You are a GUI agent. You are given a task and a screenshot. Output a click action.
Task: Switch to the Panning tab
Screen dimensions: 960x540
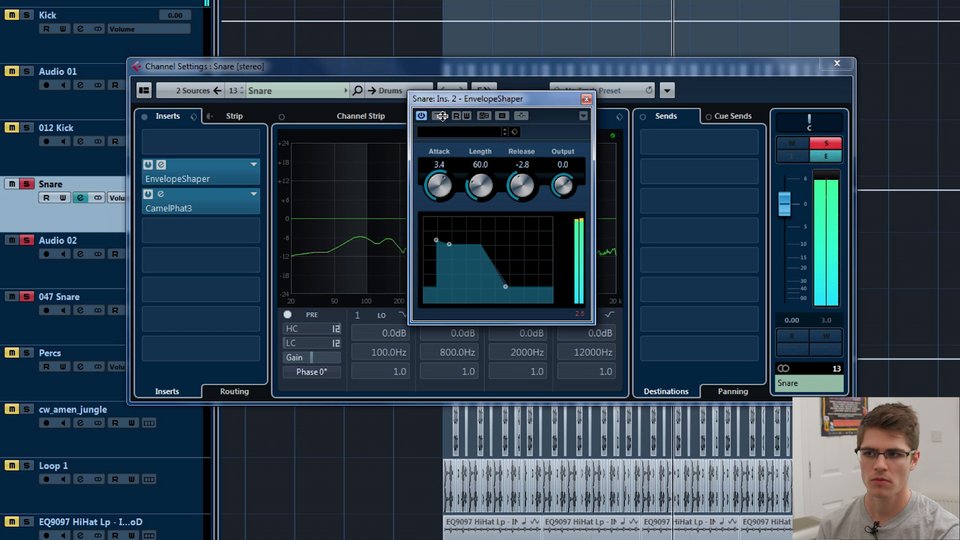tap(733, 391)
